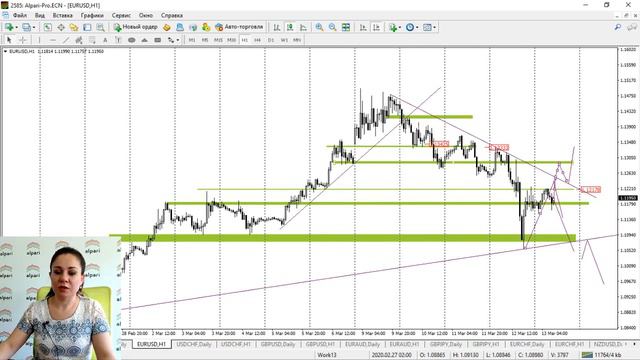
Task: Click the Templates icon
Action: tap(427, 27)
